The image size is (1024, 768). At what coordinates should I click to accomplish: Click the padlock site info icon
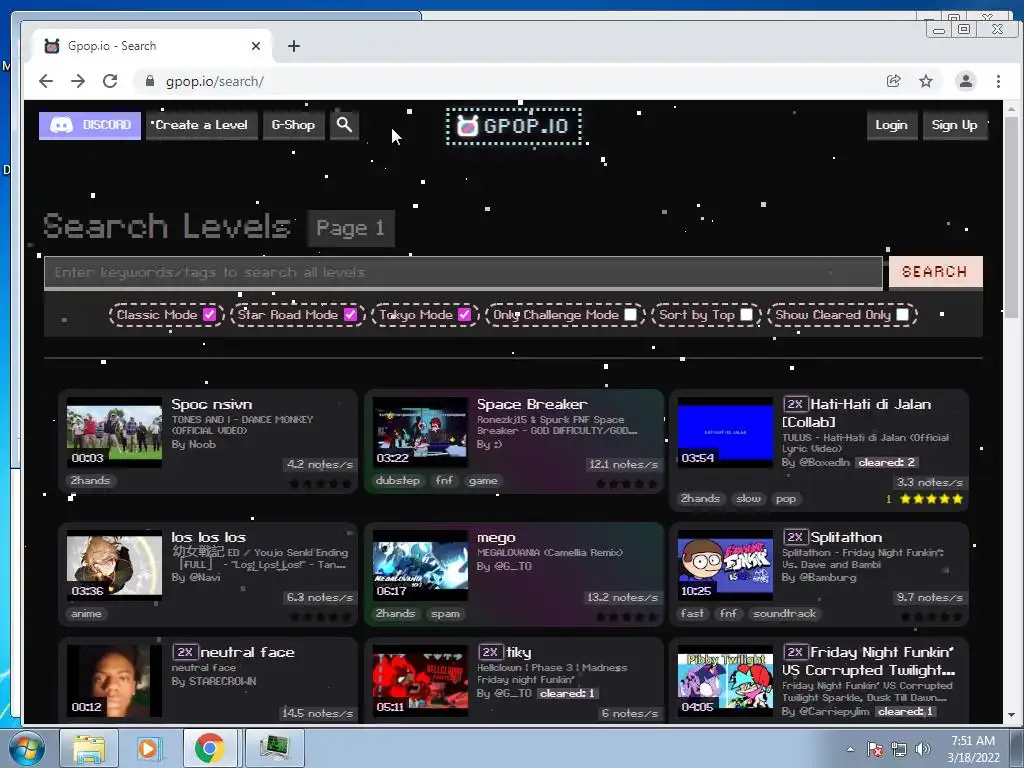point(150,81)
